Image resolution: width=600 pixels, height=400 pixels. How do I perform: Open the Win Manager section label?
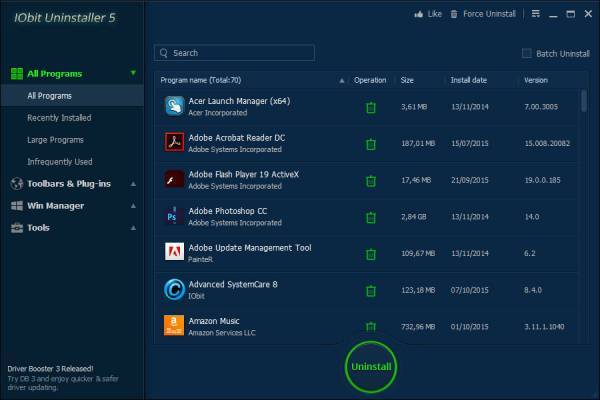point(55,206)
